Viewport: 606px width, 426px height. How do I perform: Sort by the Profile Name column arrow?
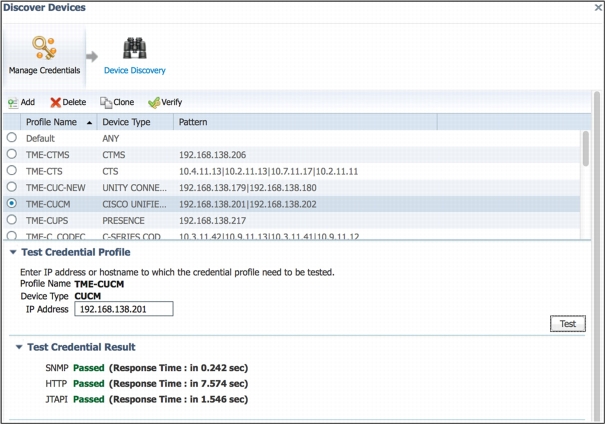coord(90,123)
